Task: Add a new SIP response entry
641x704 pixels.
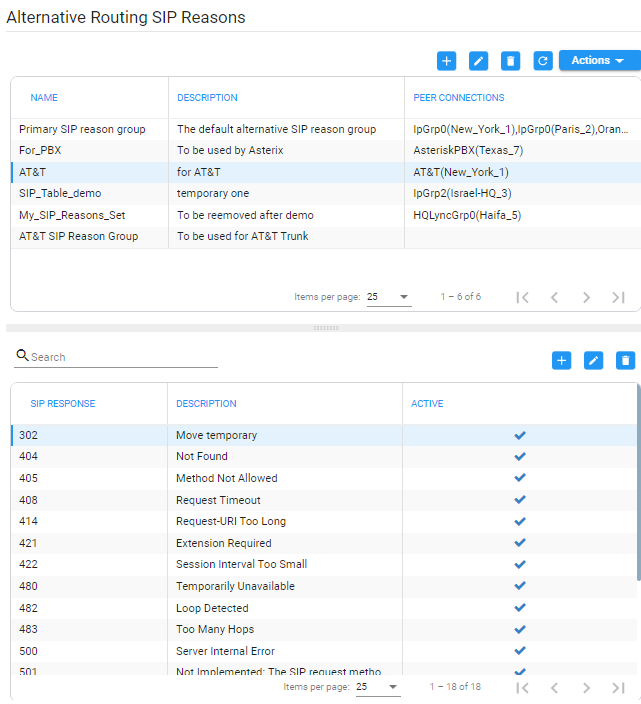Action: [562, 360]
